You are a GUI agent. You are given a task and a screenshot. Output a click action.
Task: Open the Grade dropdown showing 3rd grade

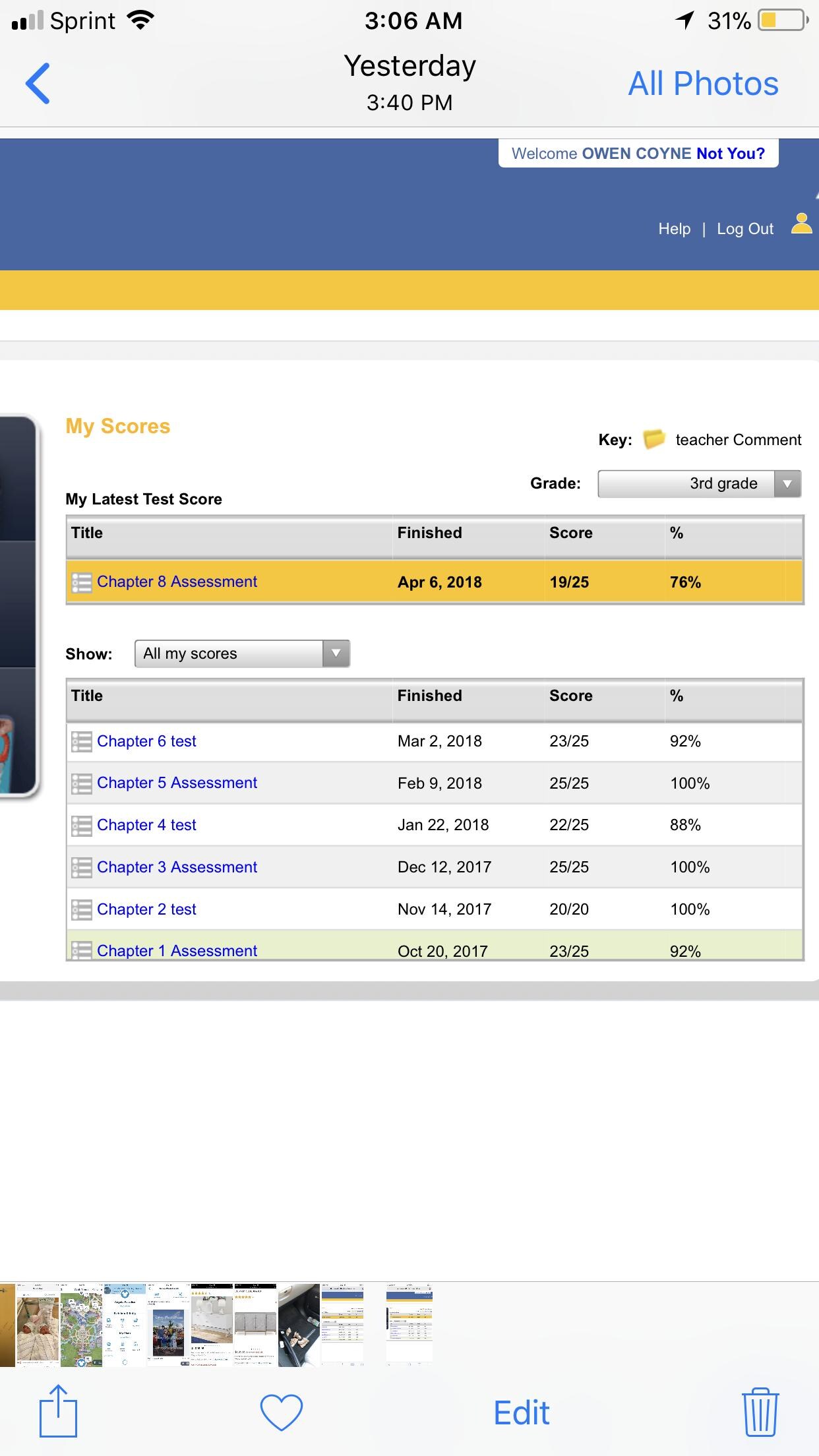pos(699,483)
